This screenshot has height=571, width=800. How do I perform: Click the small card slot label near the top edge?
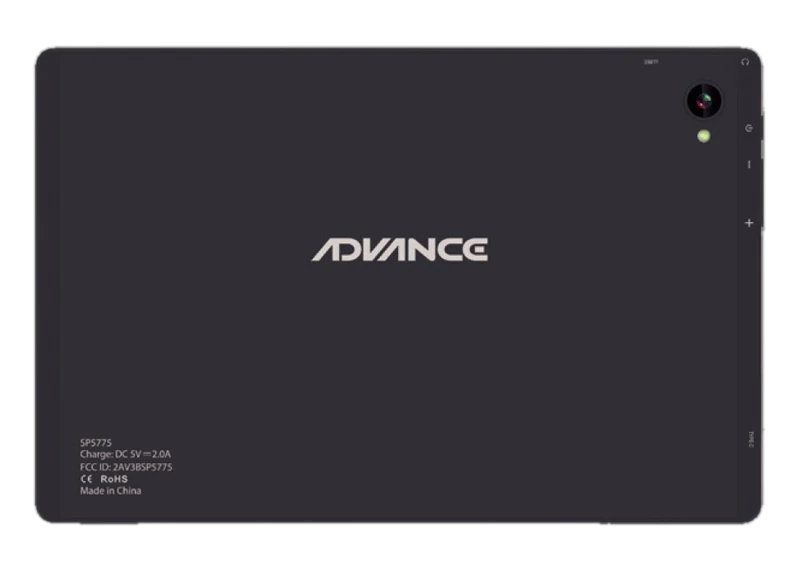pos(651,62)
